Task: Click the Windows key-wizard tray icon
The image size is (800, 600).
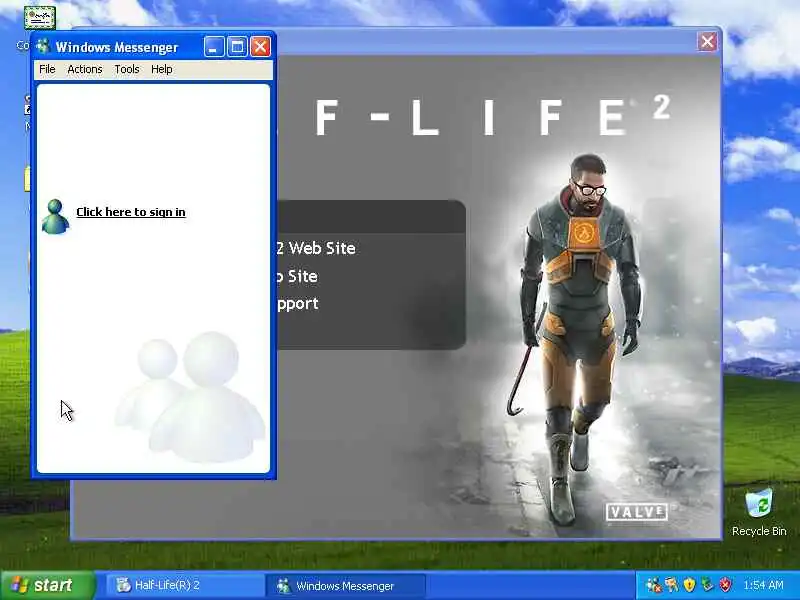Action: pyautogui.click(x=671, y=585)
